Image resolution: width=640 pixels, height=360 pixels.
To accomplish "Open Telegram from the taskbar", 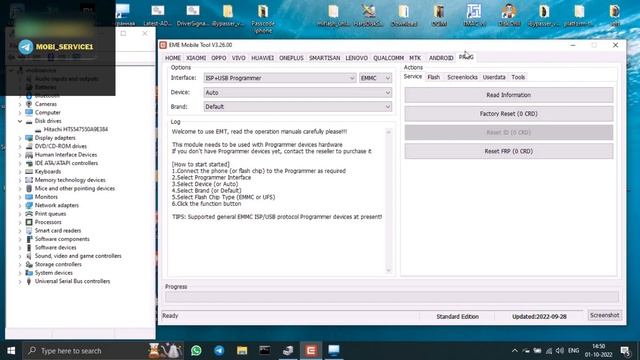I will tap(219, 350).
